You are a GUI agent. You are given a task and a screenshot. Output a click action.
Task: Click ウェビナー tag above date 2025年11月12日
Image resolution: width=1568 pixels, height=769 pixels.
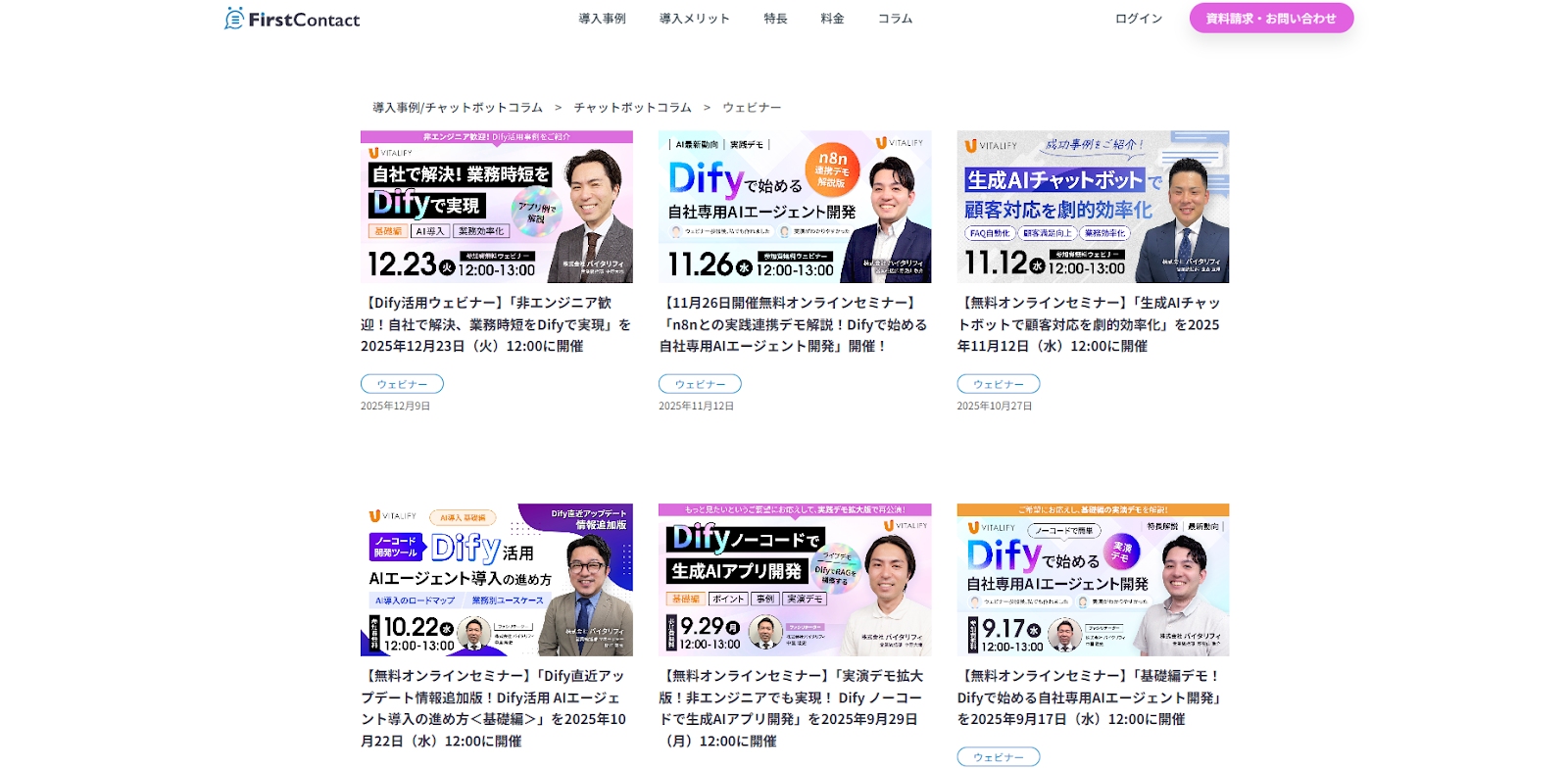coord(700,384)
